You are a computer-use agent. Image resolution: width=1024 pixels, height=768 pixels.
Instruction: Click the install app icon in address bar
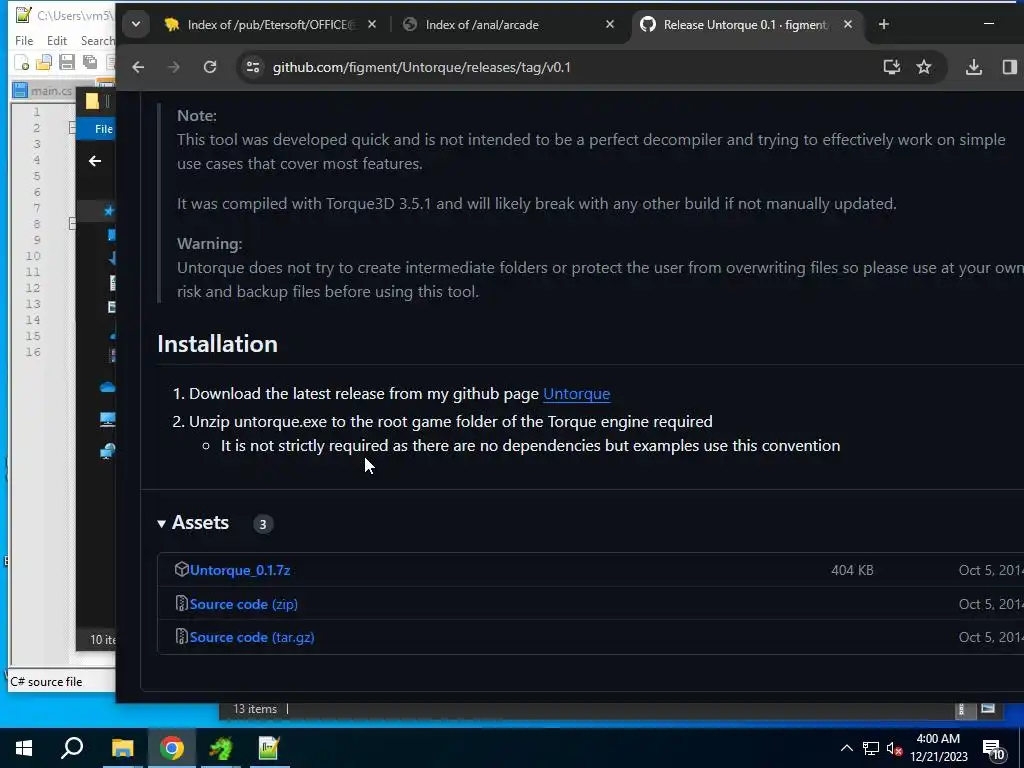tap(891, 67)
